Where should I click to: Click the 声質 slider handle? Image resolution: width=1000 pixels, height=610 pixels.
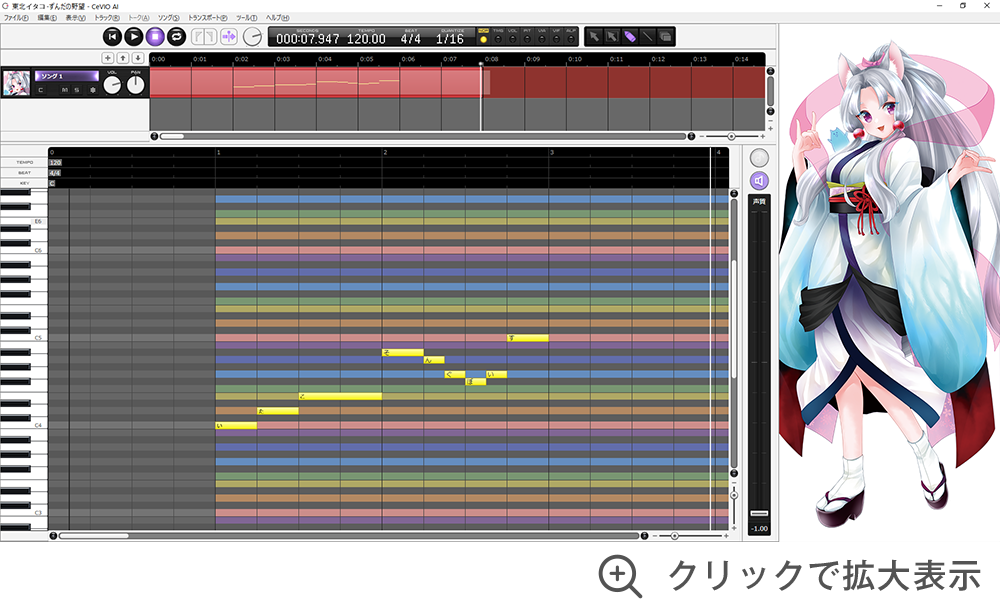click(759, 513)
